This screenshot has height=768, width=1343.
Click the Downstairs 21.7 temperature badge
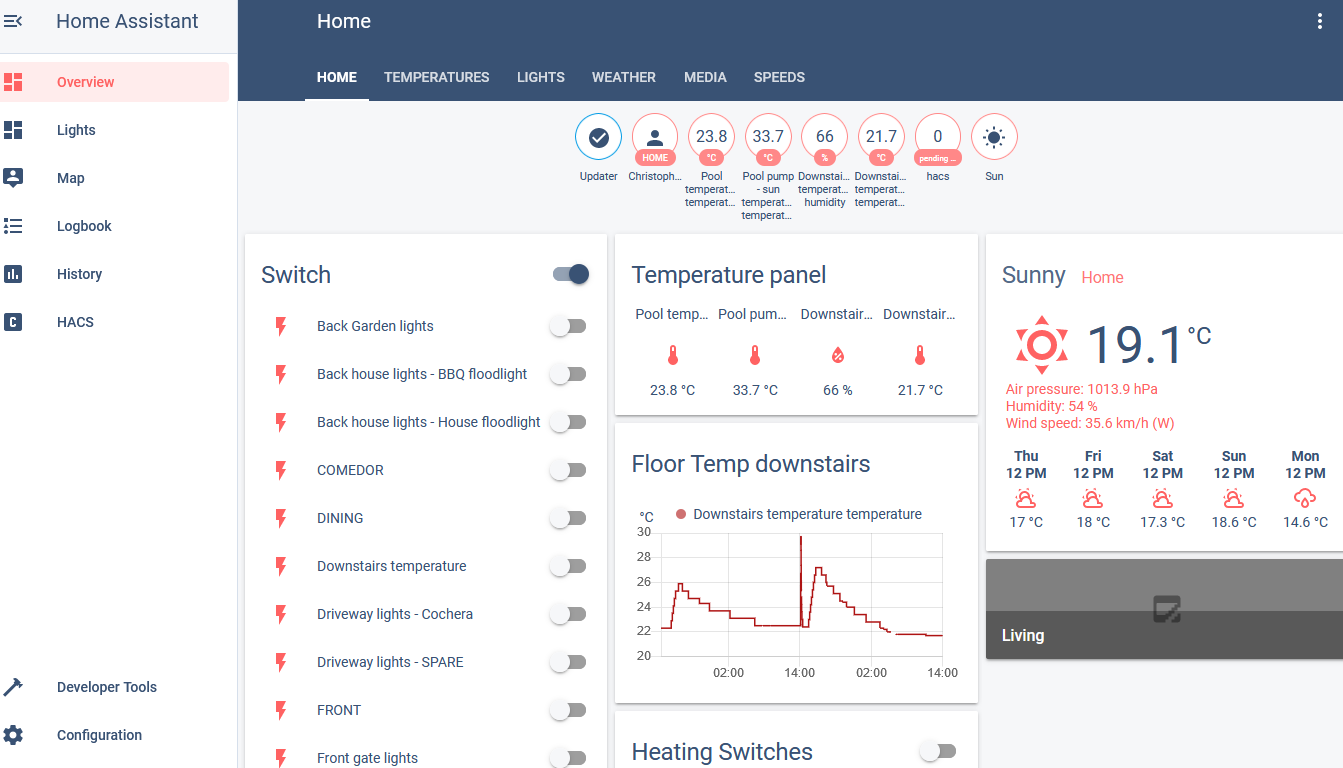pyautogui.click(x=881, y=137)
